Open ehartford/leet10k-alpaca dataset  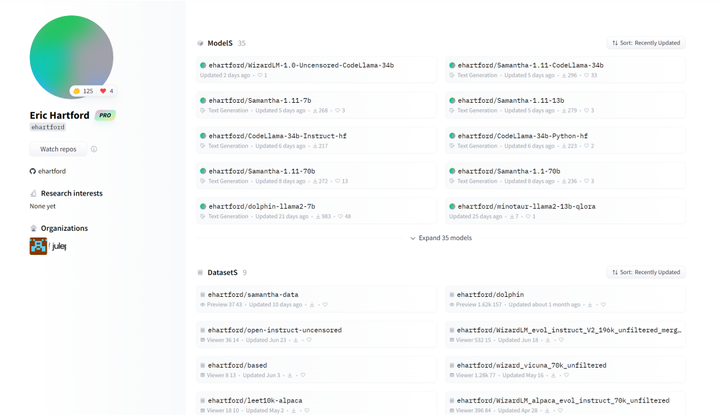point(316,404)
